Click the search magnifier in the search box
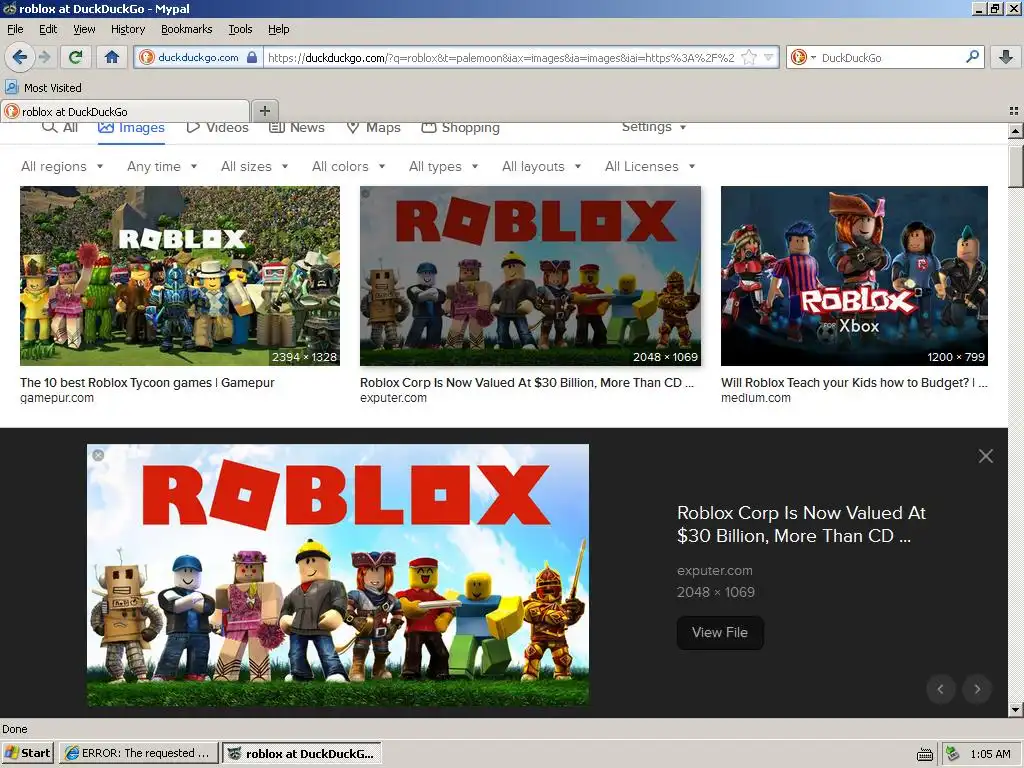 pyautogui.click(x=972, y=57)
